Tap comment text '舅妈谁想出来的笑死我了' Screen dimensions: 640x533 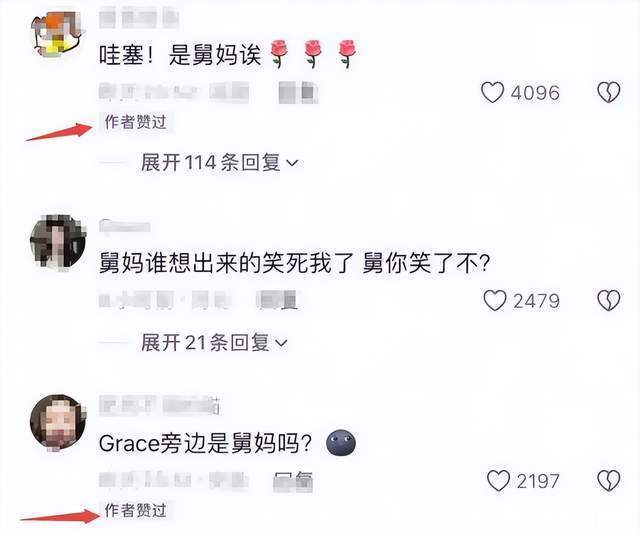pyautogui.click(x=226, y=263)
